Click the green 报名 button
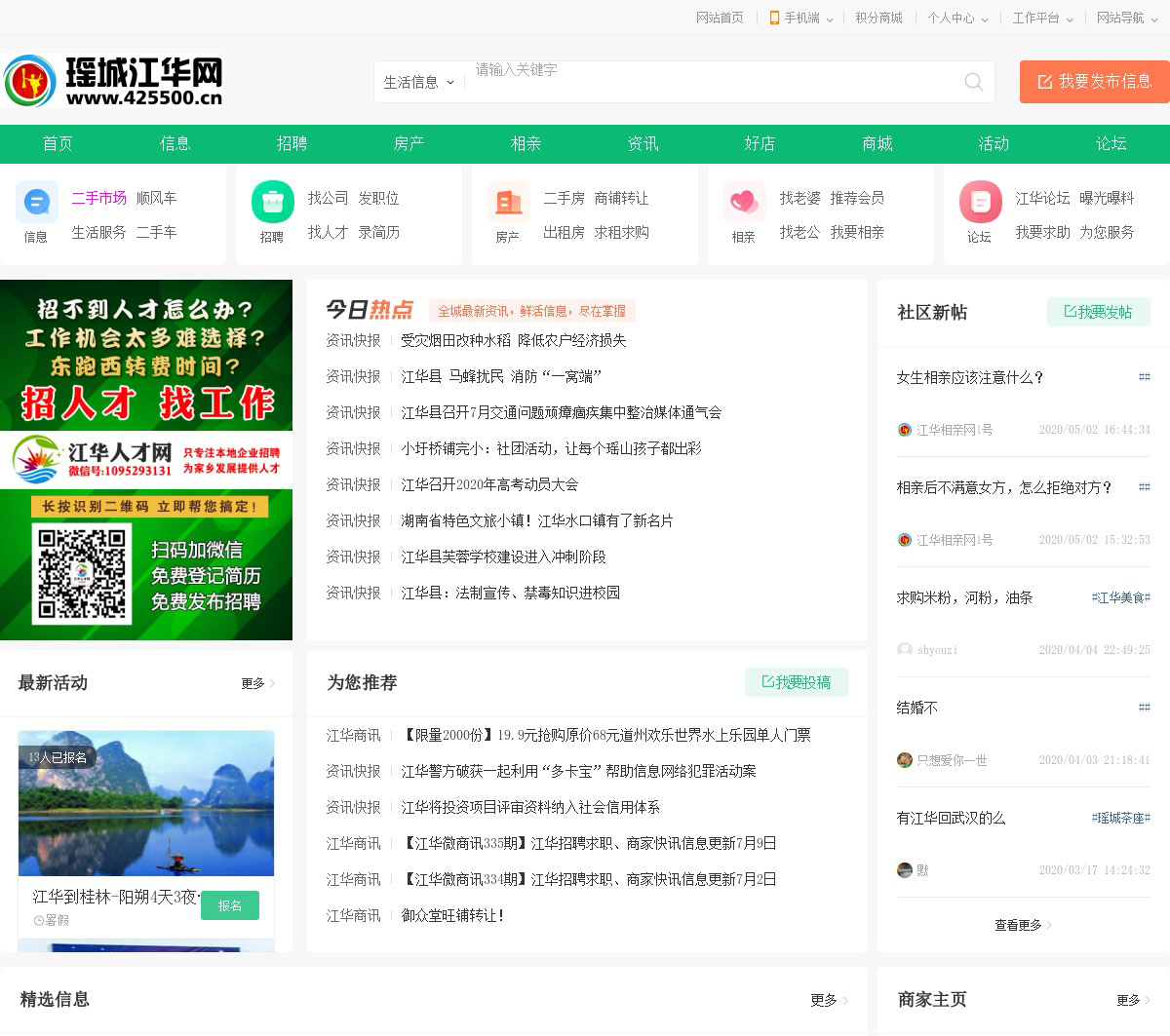The height and width of the screenshot is (1036, 1170). tap(230, 905)
